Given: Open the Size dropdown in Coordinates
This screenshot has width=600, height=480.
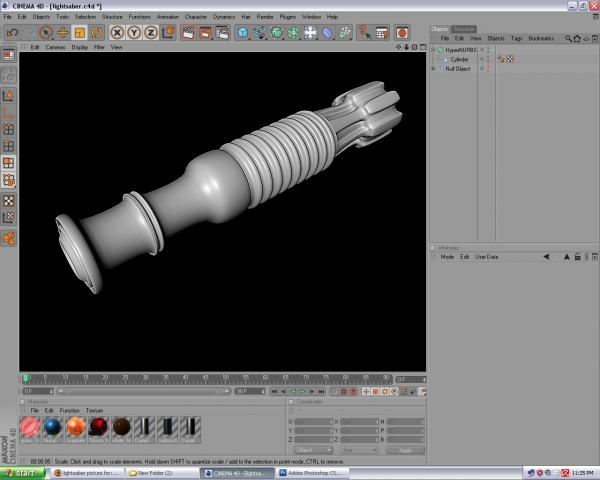Looking at the screenshot, I should [359, 450].
